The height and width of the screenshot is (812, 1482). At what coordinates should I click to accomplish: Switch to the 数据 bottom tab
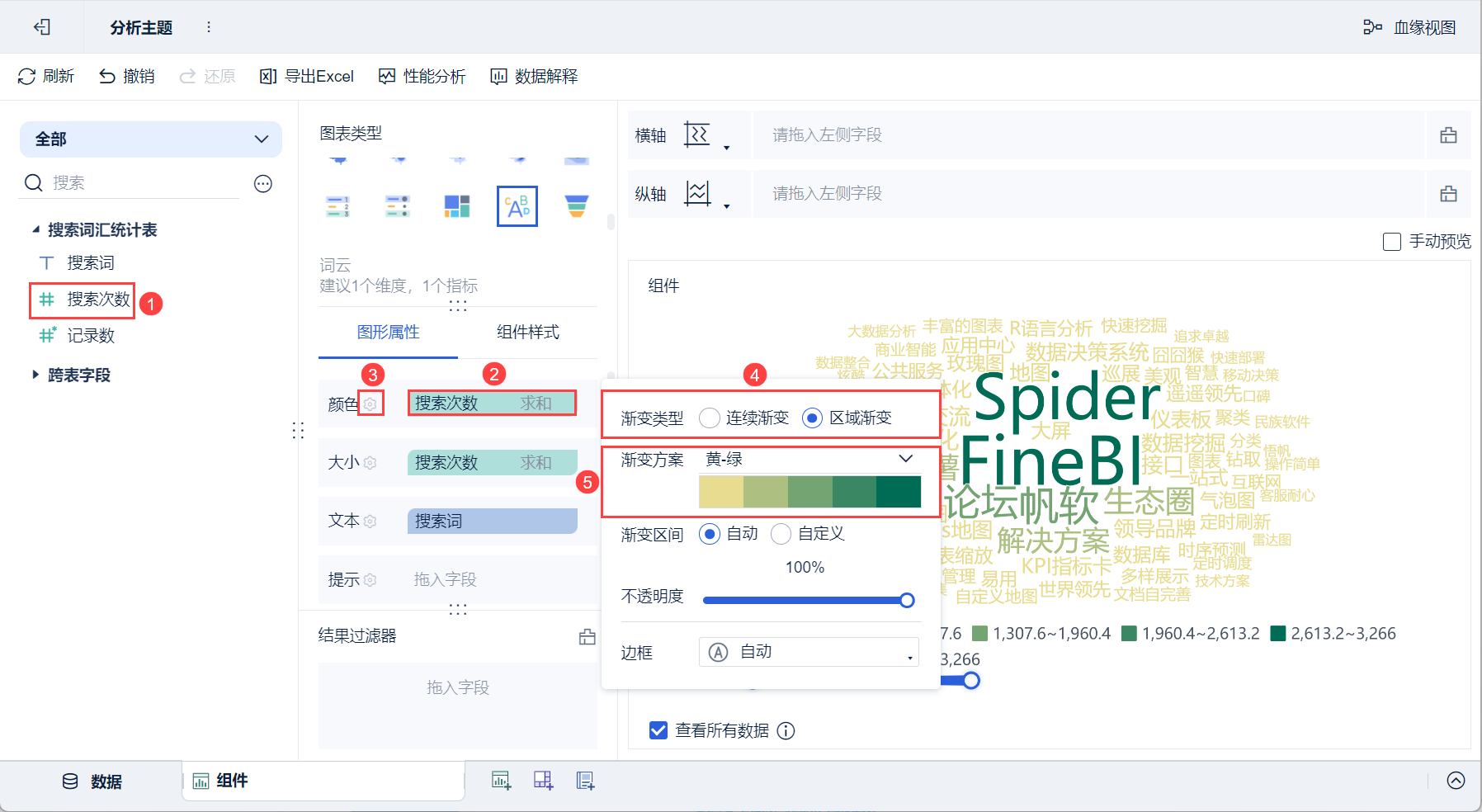click(92, 781)
